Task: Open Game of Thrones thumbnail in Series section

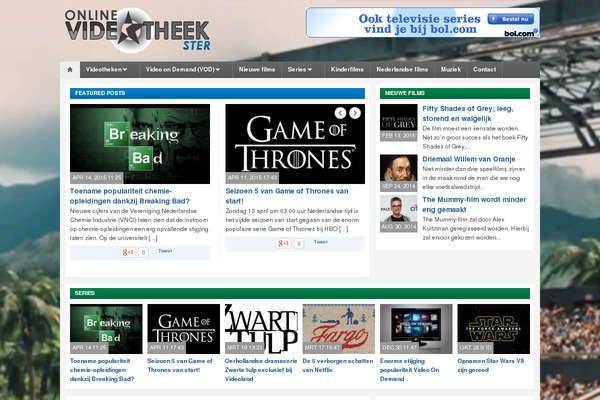Action: (x=183, y=329)
